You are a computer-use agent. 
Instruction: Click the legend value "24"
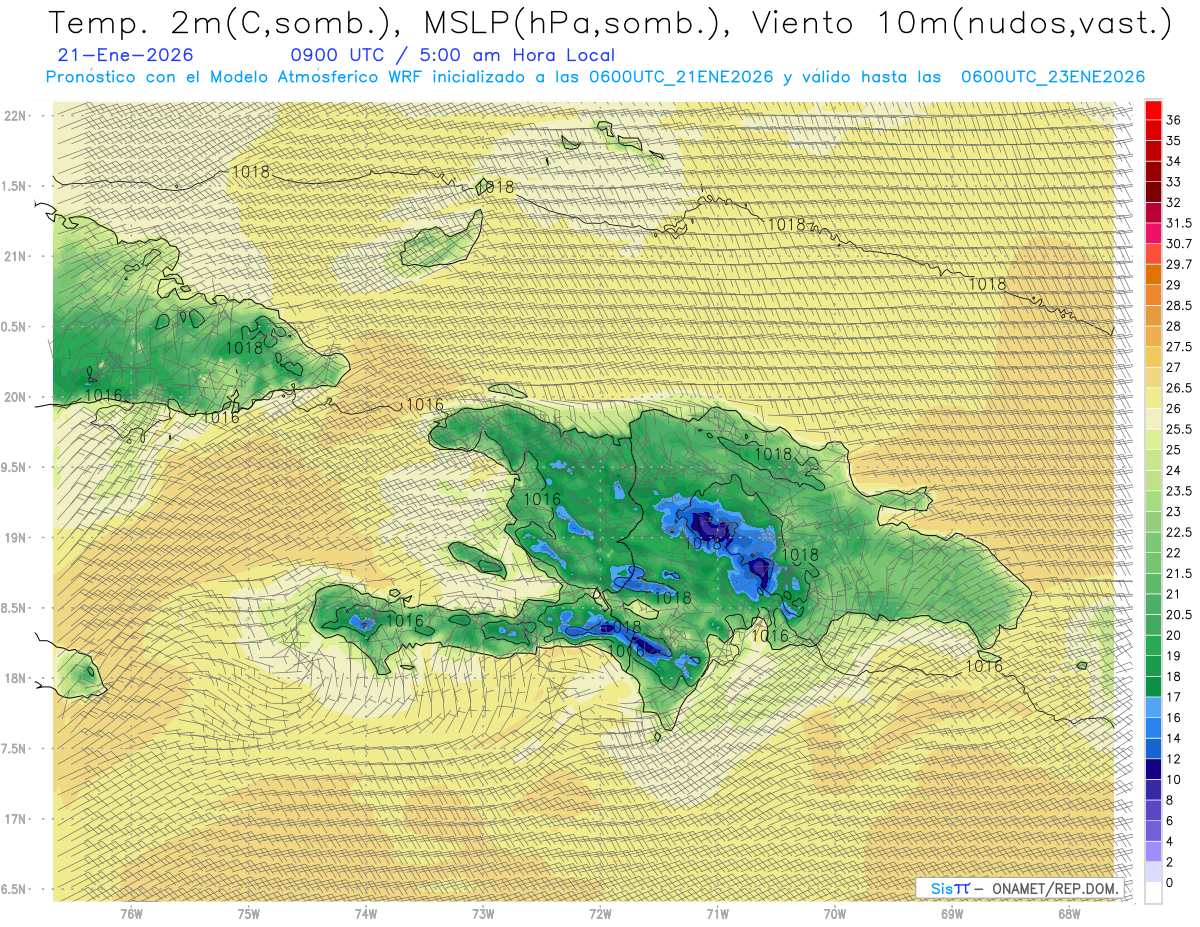pos(1174,471)
